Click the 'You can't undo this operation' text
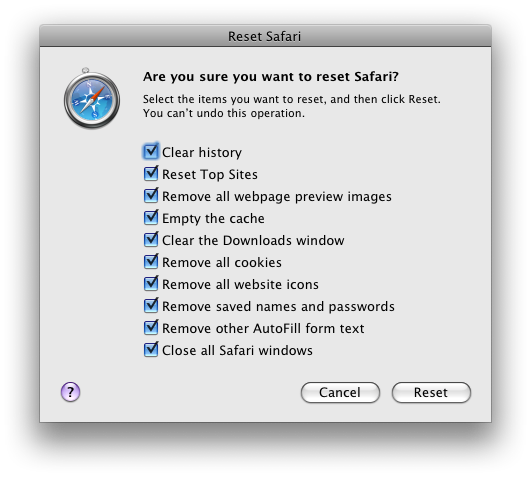Image resolution: width=531 pixels, height=477 pixels. [x=224, y=113]
